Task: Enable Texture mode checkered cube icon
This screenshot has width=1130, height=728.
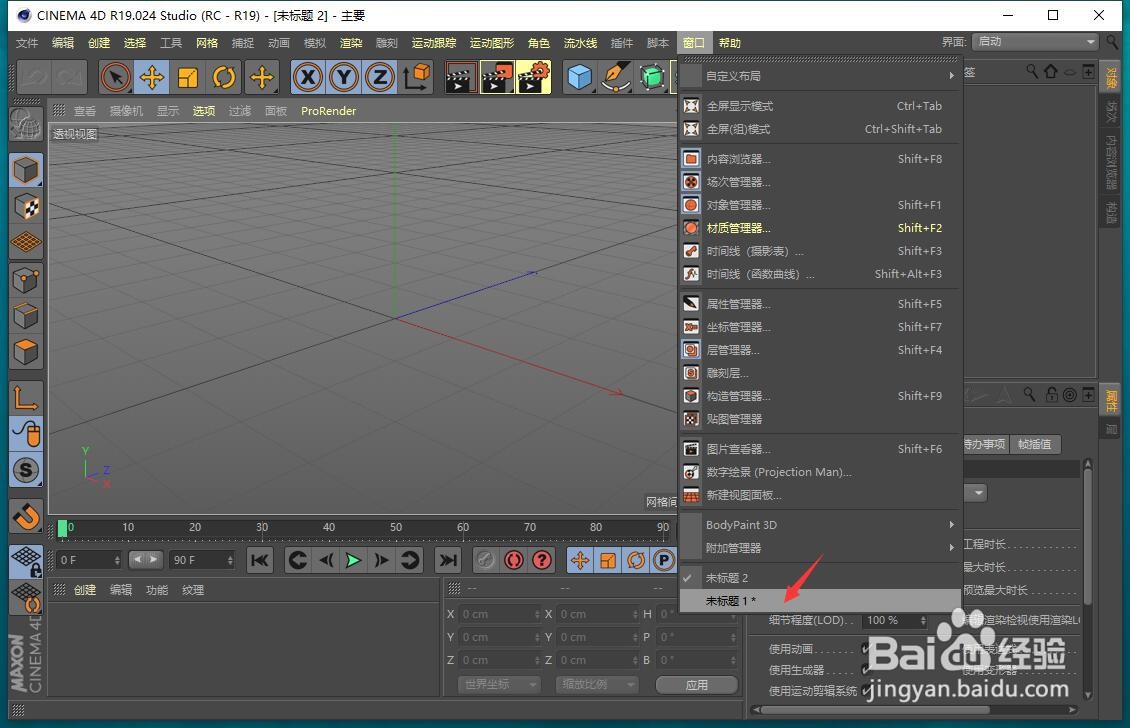Action: pyautogui.click(x=26, y=207)
